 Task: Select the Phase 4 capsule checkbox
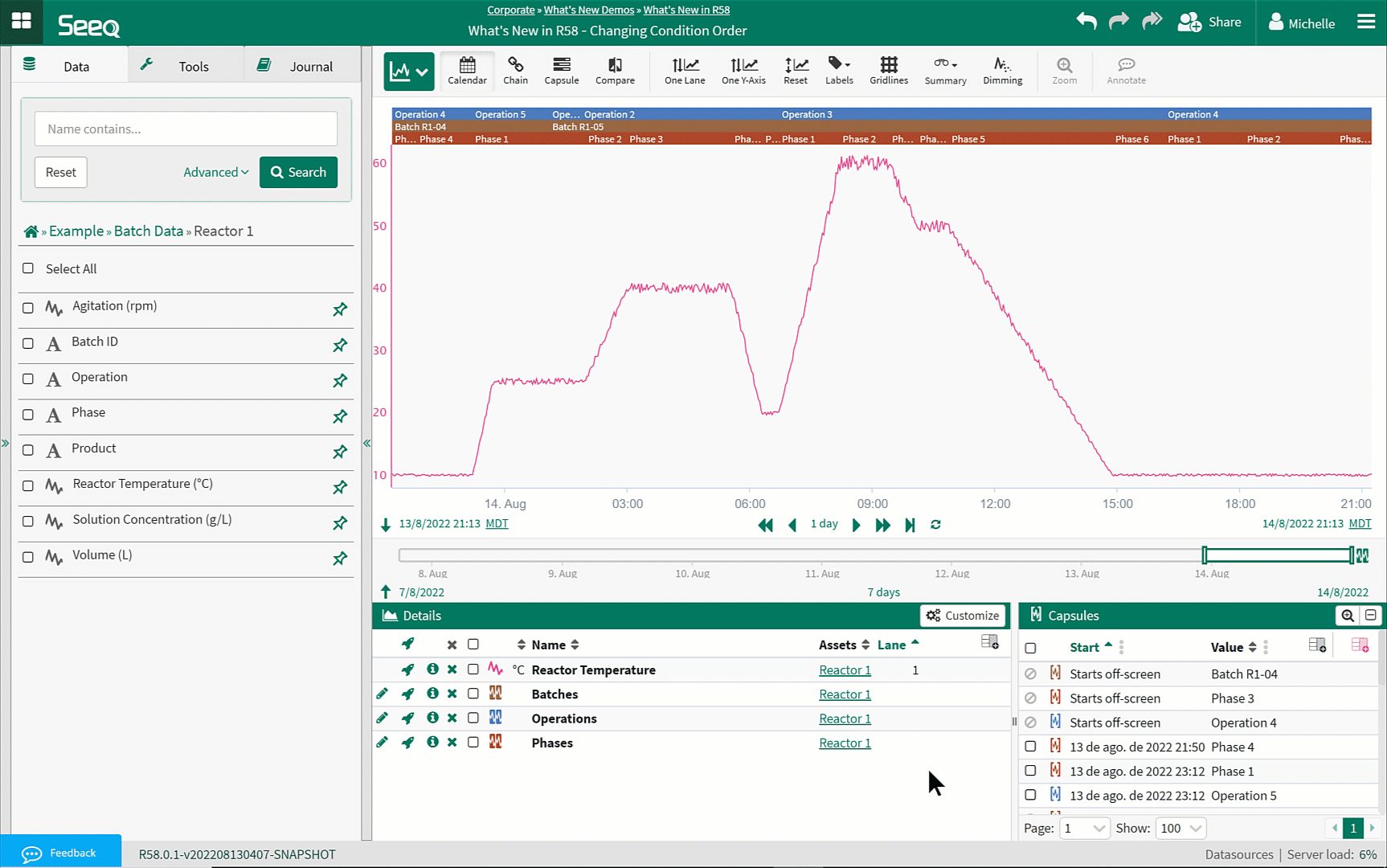pyautogui.click(x=1030, y=747)
